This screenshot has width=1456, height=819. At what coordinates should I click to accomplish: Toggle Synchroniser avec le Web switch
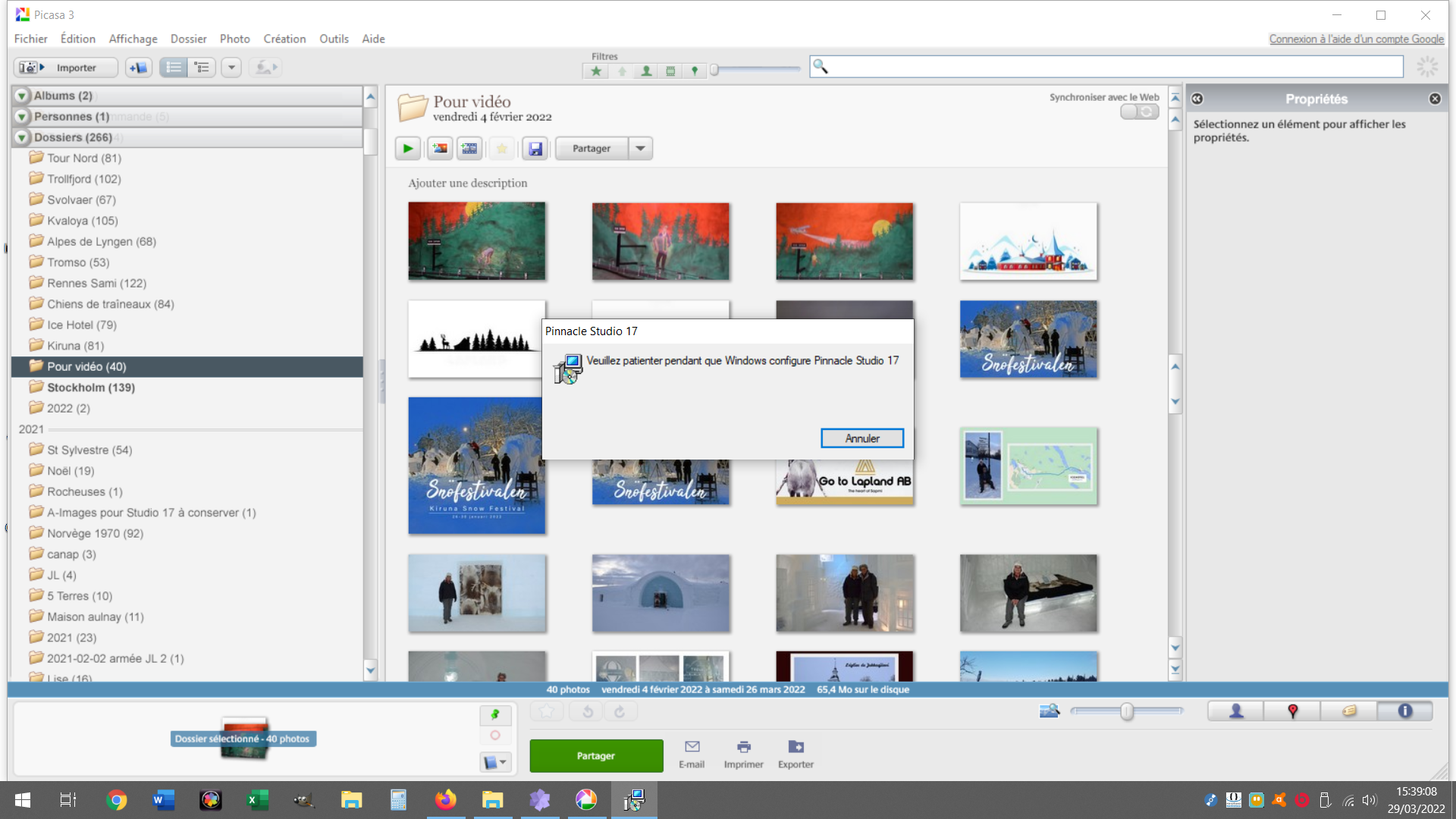[1139, 111]
